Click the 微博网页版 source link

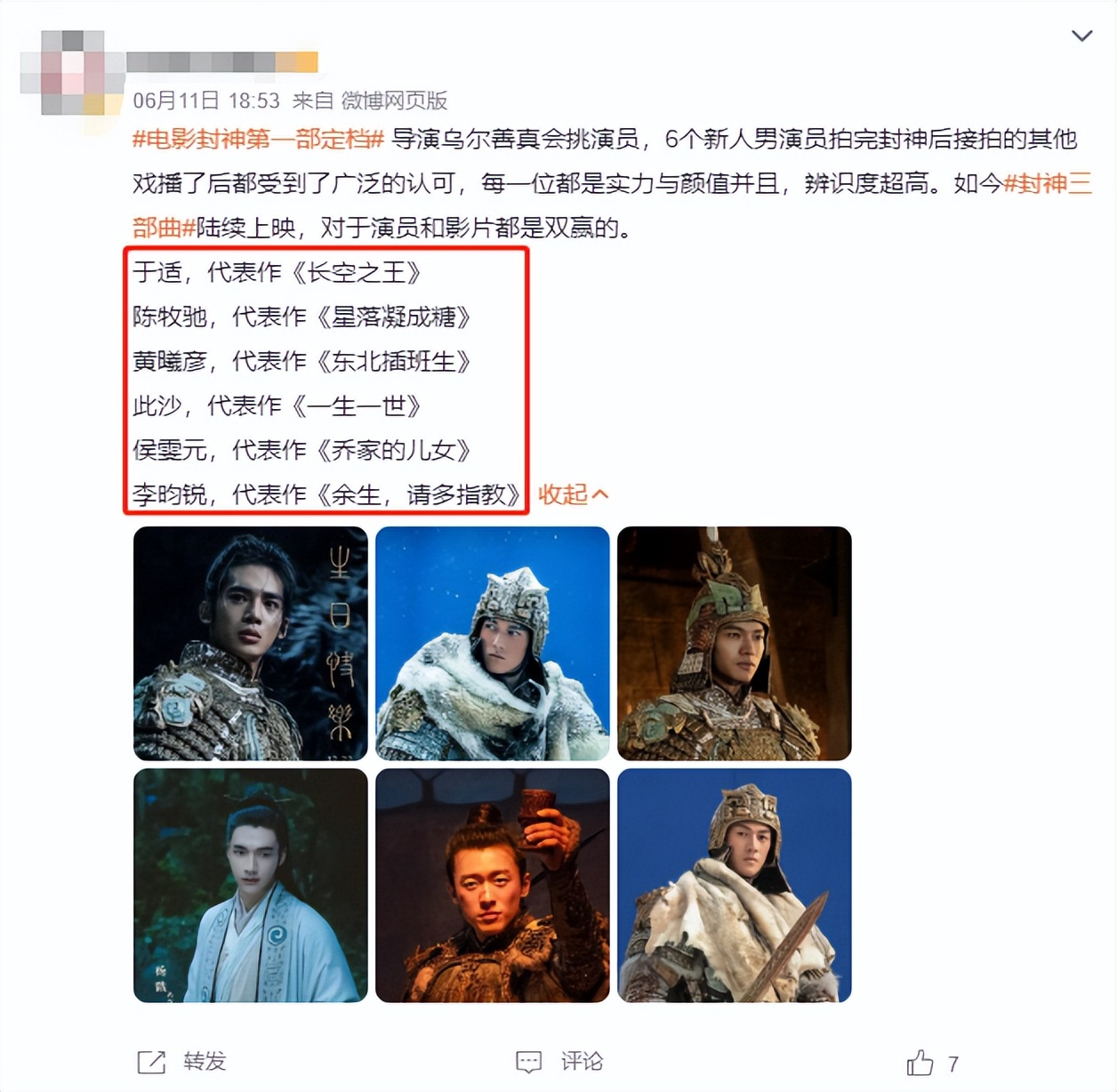tap(395, 100)
